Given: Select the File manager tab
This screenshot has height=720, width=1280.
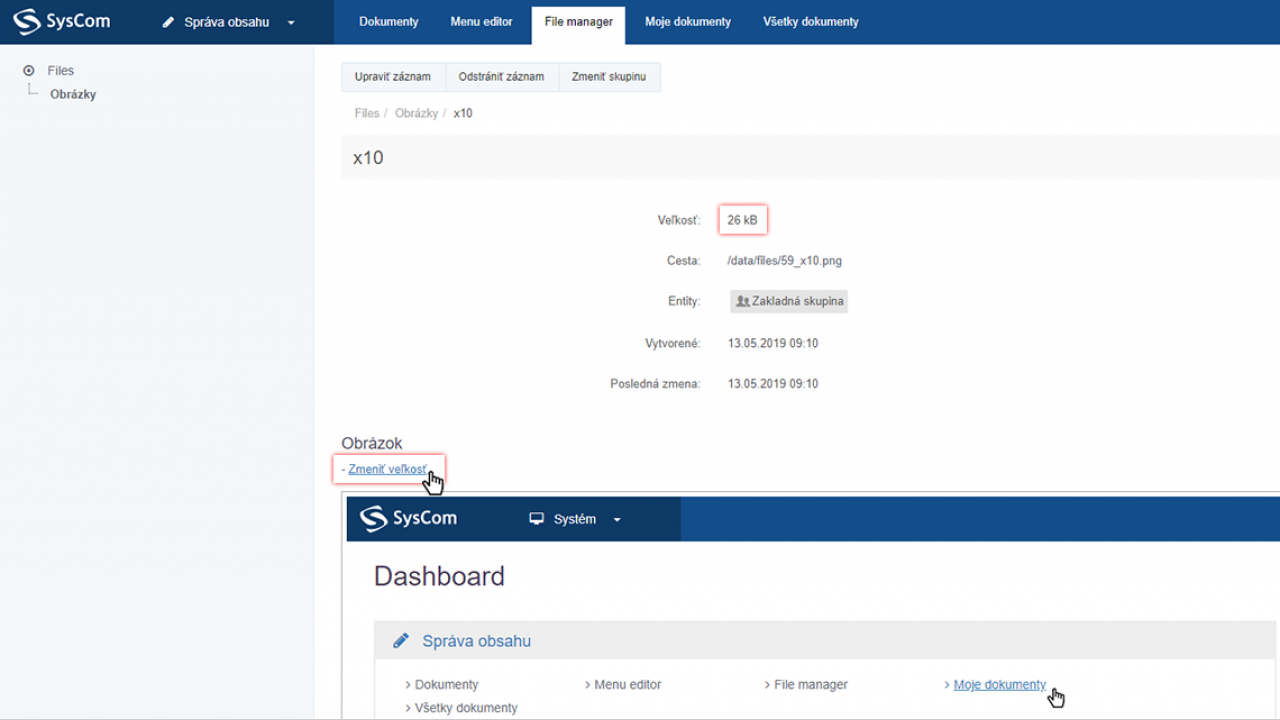Looking at the screenshot, I should [x=578, y=21].
